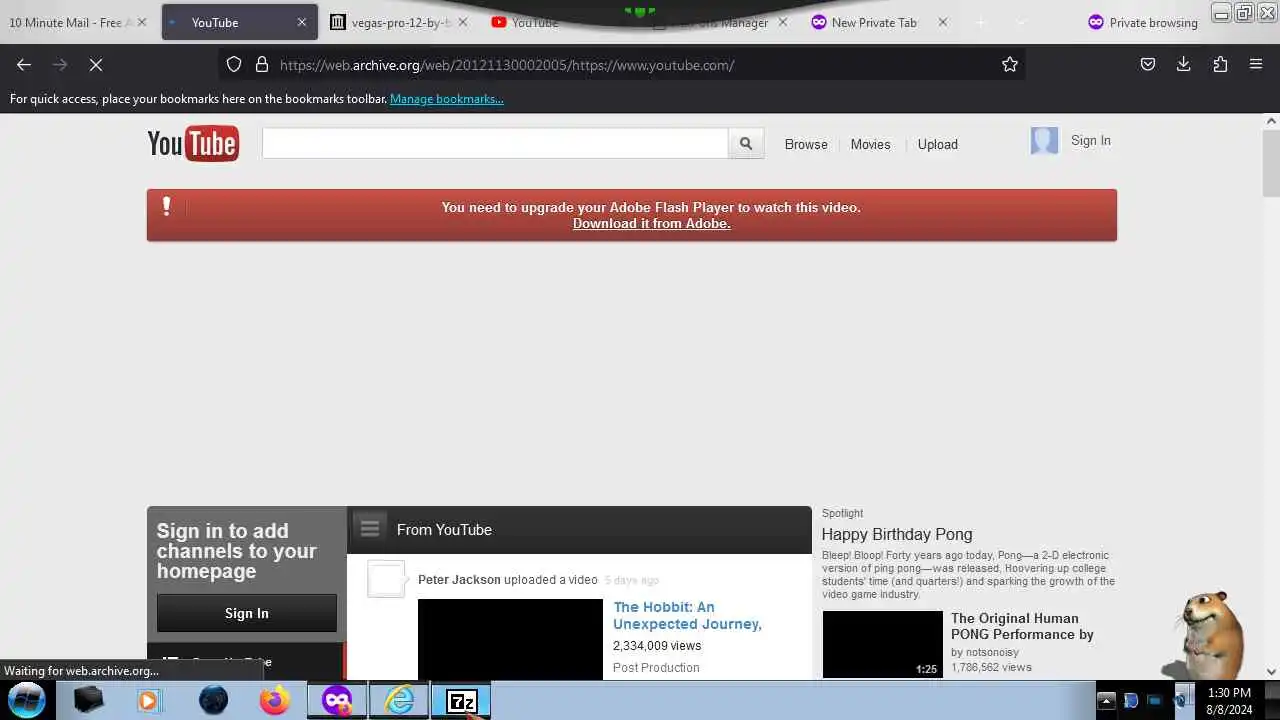Open the media player taskbar icon
1280x720 pixels.
pos(148,700)
